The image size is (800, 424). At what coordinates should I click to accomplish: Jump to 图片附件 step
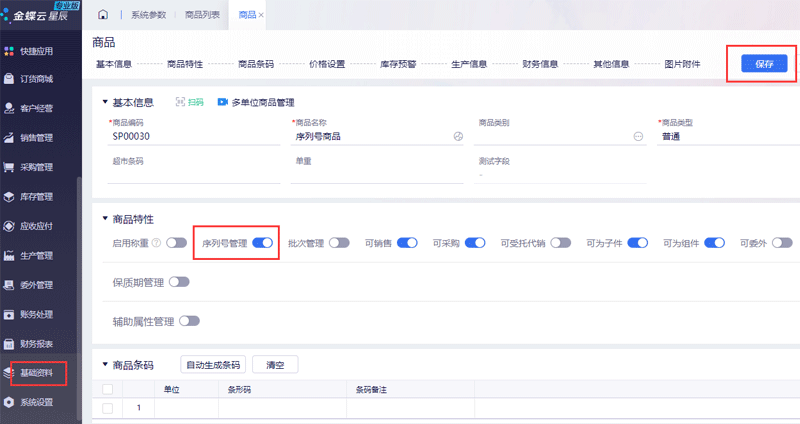[683, 64]
